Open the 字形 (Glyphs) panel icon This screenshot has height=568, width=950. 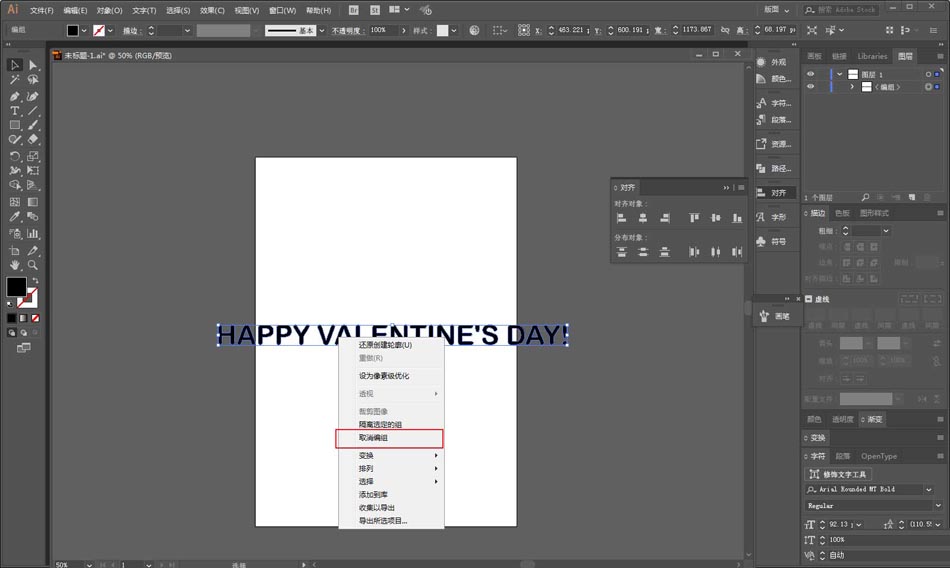coord(773,217)
